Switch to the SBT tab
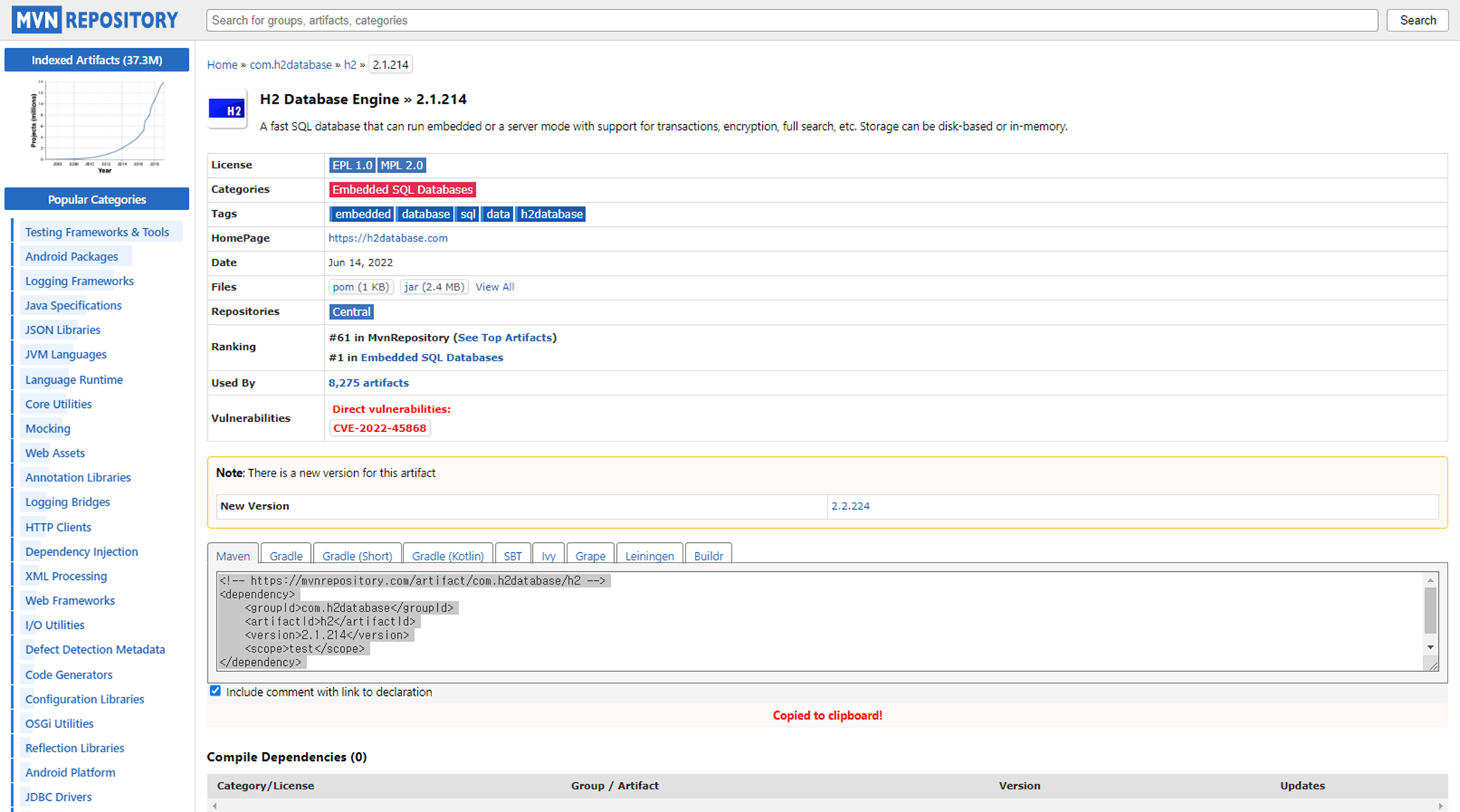The image size is (1460, 812). point(513,555)
